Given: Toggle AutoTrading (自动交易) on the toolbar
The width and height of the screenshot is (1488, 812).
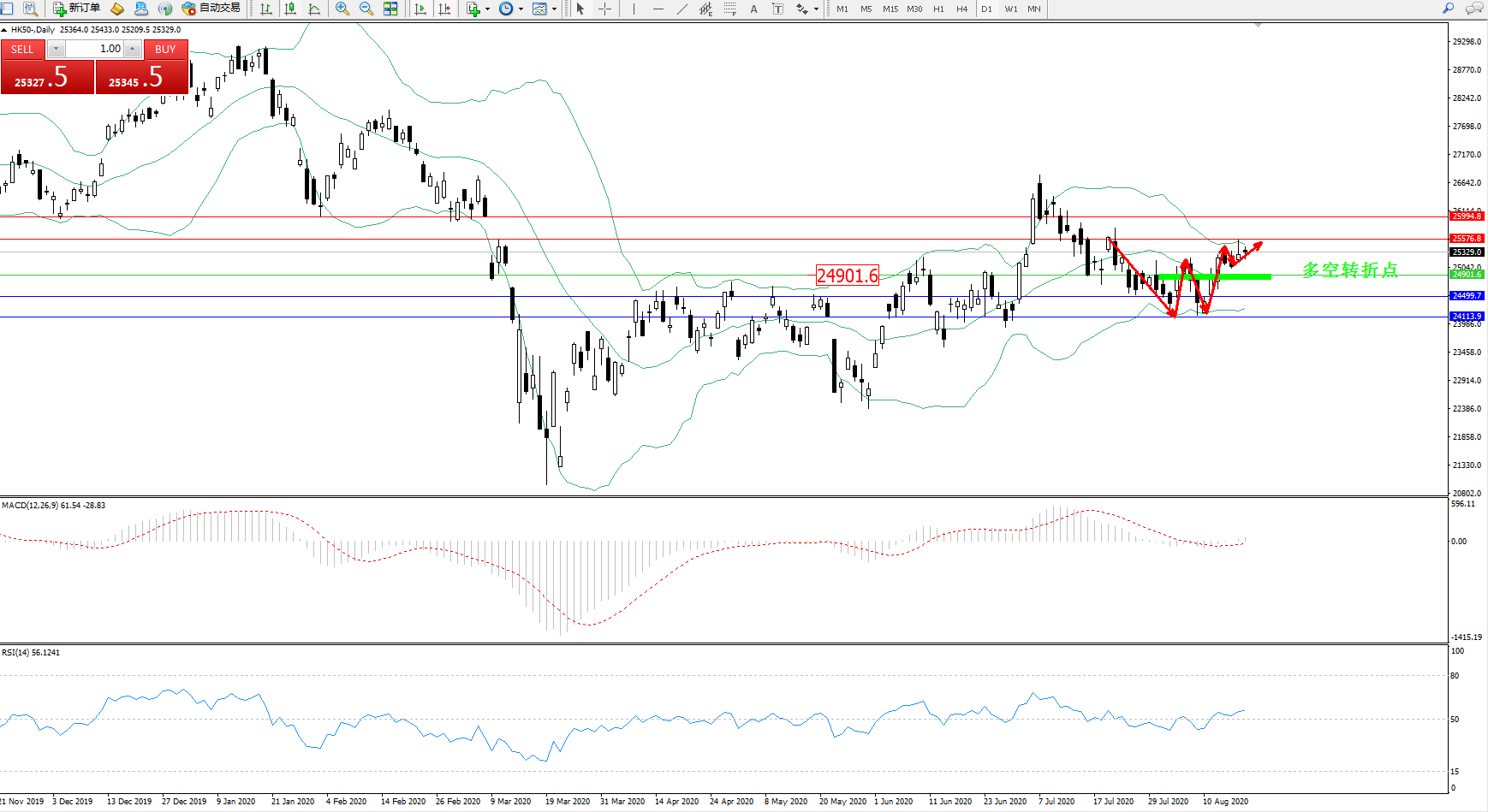Looking at the screenshot, I should (x=211, y=9).
